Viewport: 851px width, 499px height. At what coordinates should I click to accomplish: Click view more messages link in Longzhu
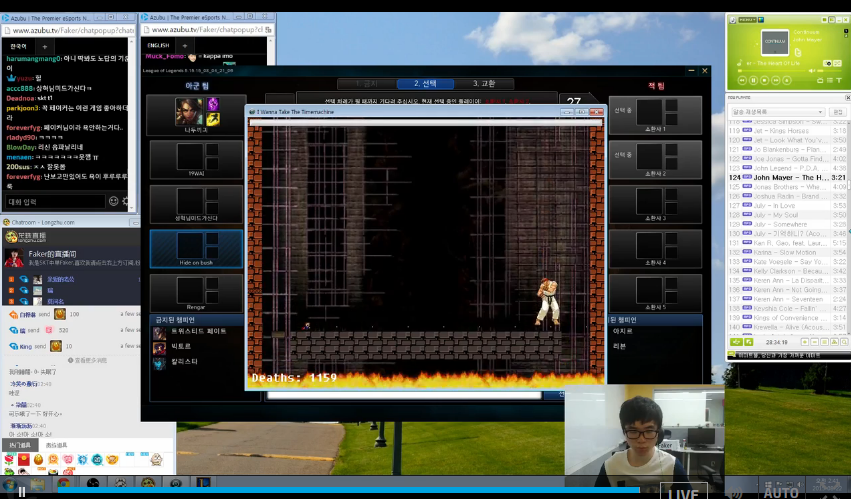[88, 360]
